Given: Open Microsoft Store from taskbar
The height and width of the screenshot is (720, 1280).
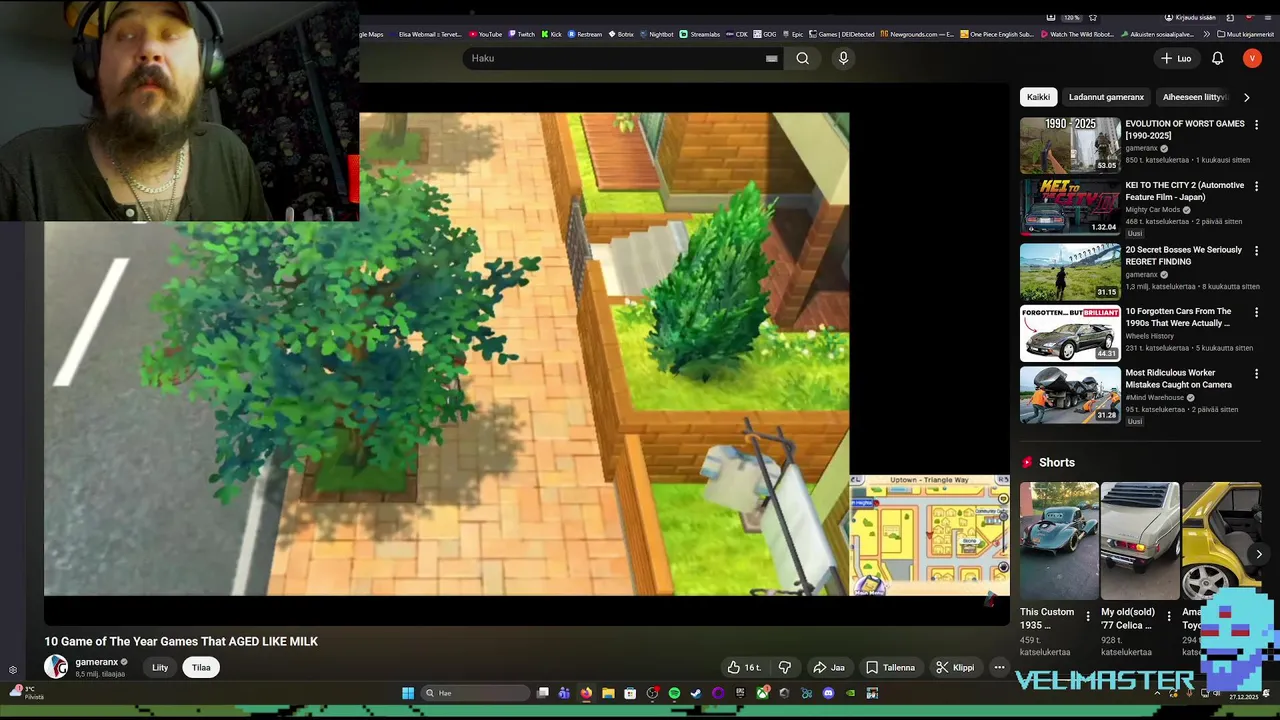Looking at the screenshot, I should (630, 693).
